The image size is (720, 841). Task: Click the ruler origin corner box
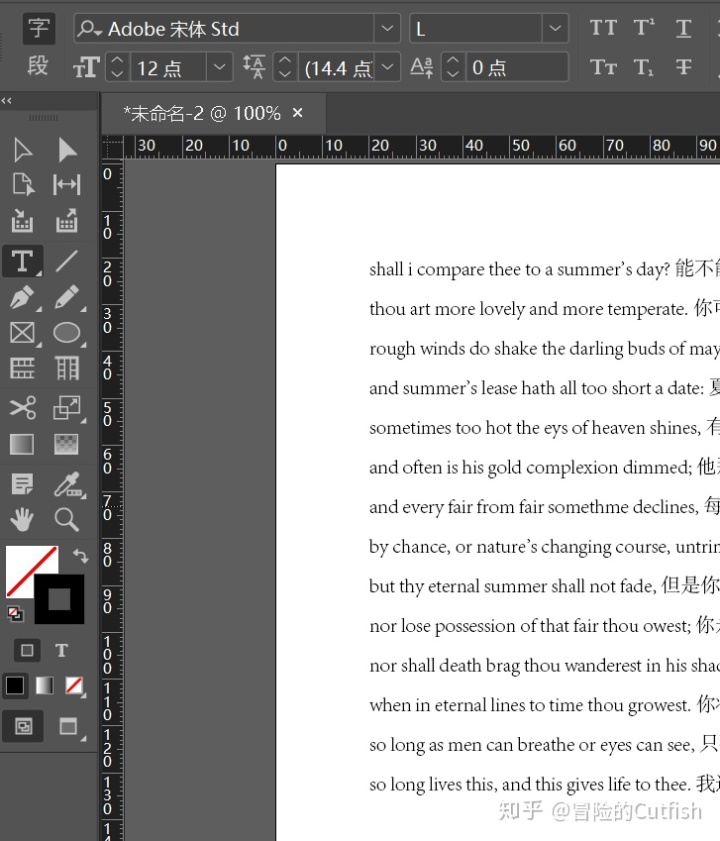(x=113, y=146)
